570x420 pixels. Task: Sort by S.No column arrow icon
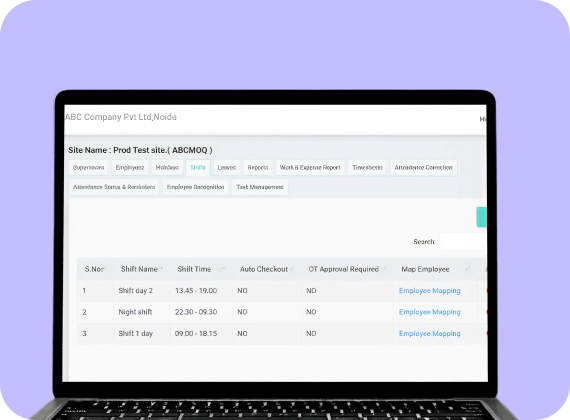105,268
